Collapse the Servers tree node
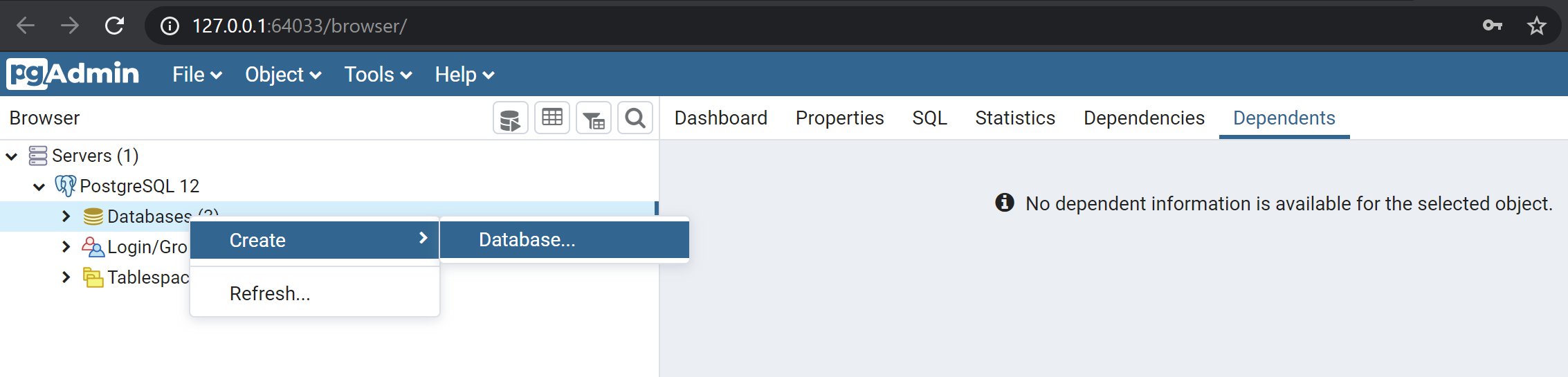Screen dimensions: 1568x377 (12, 156)
